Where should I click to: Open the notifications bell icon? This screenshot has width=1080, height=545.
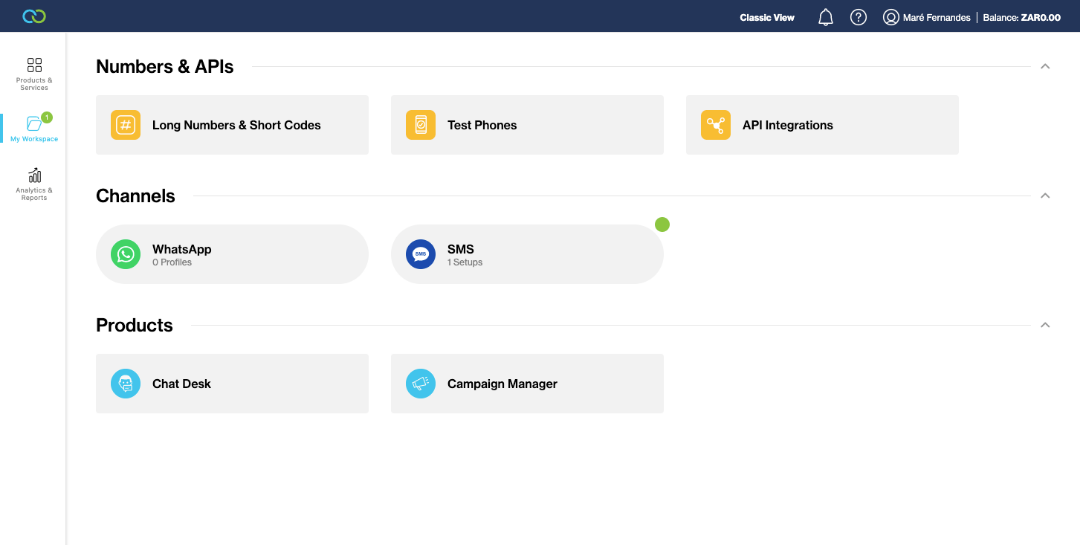pyautogui.click(x=825, y=17)
